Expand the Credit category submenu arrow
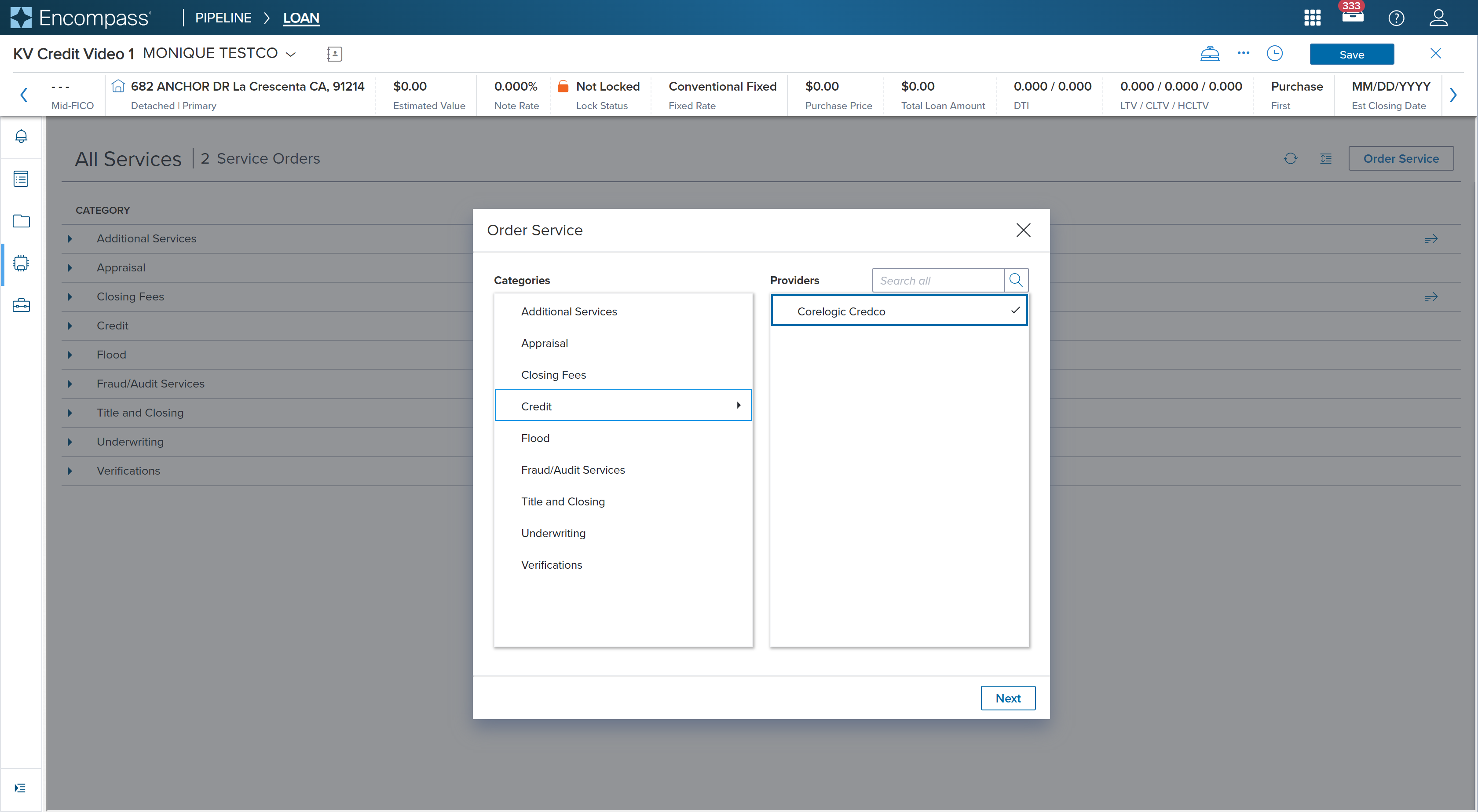Screen dimensions: 1478x812 [739, 405]
